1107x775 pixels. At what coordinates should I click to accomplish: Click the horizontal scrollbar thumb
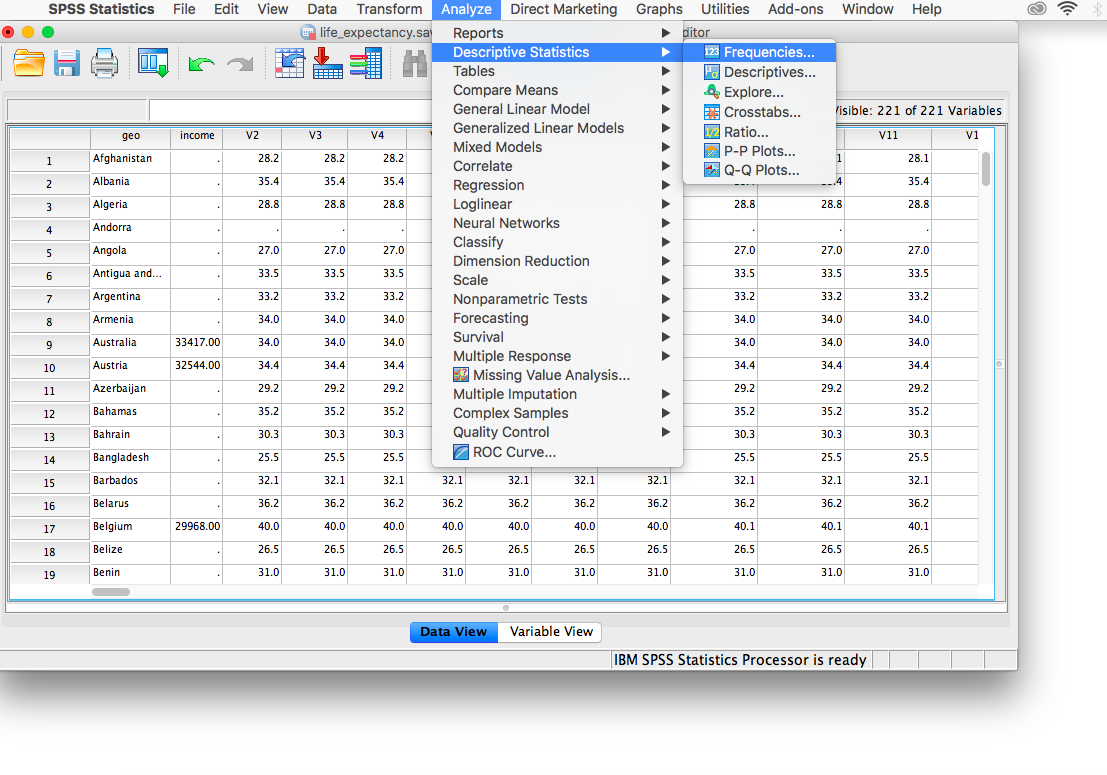tap(111, 592)
